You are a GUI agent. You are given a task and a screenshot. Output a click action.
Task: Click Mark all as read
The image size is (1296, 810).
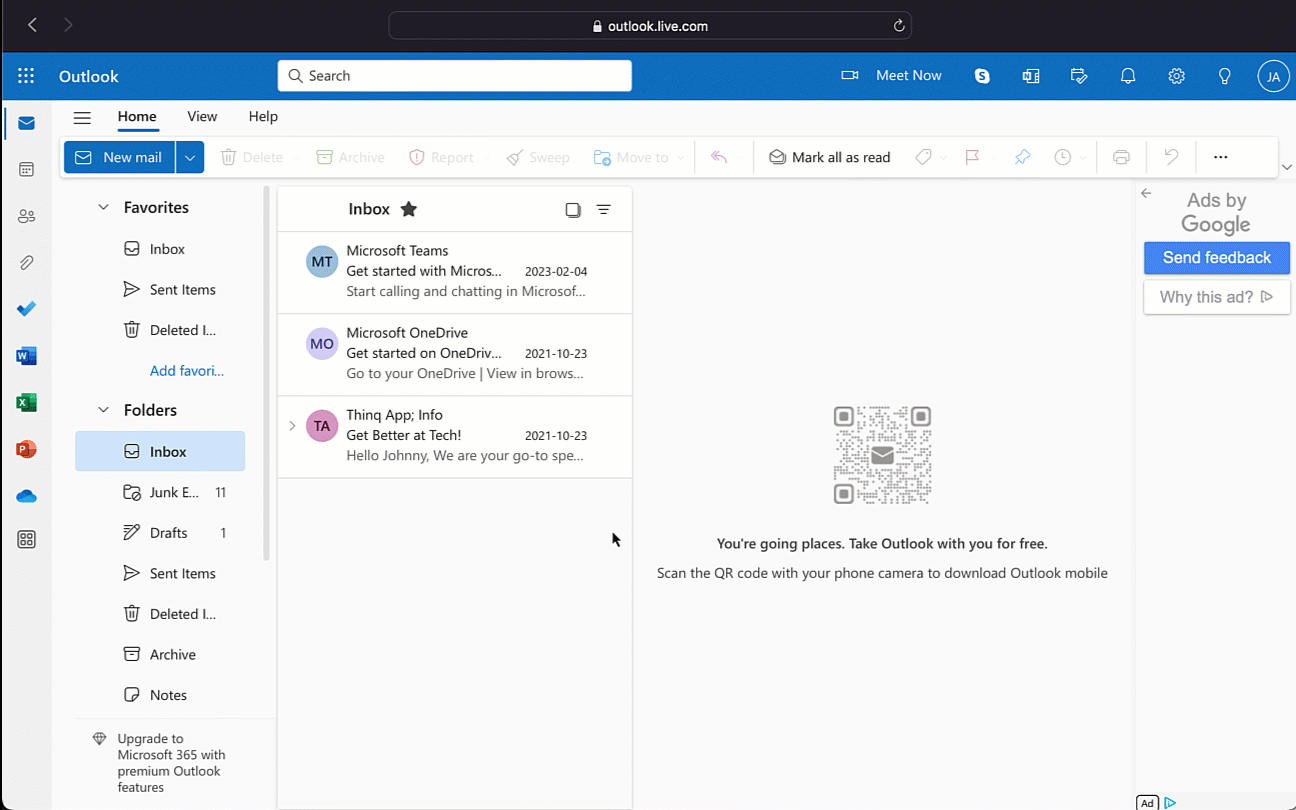[x=829, y=157]
